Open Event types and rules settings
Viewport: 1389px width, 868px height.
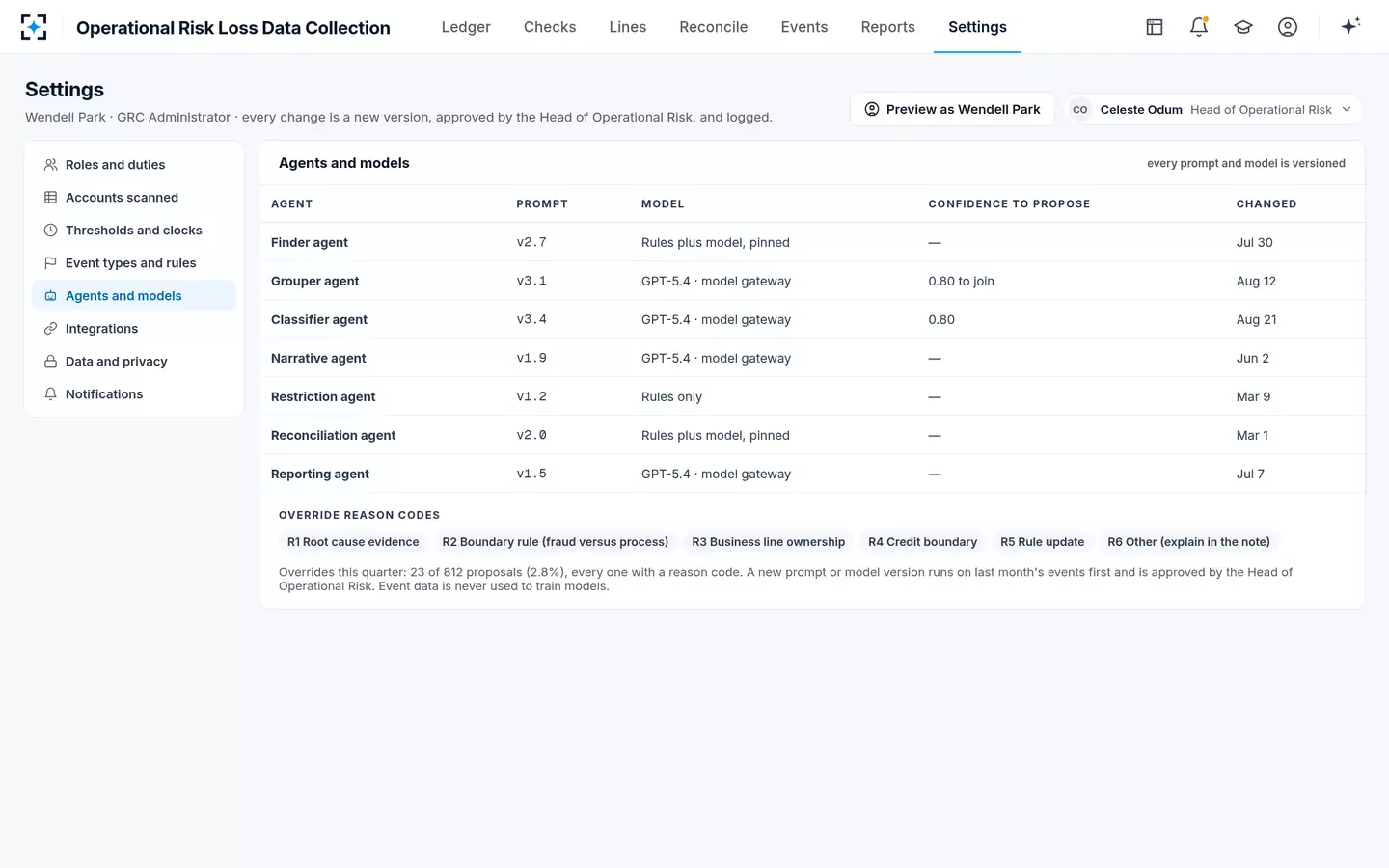134,263
